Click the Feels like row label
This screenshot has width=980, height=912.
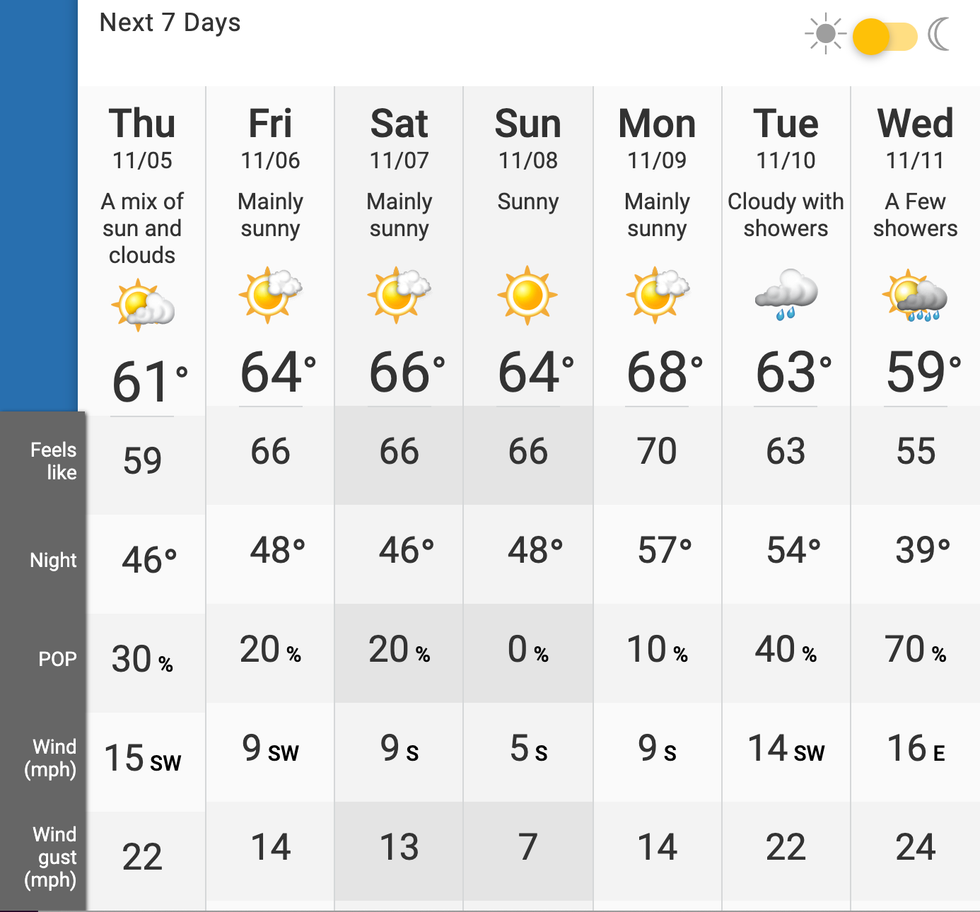[x=53, y=461]
